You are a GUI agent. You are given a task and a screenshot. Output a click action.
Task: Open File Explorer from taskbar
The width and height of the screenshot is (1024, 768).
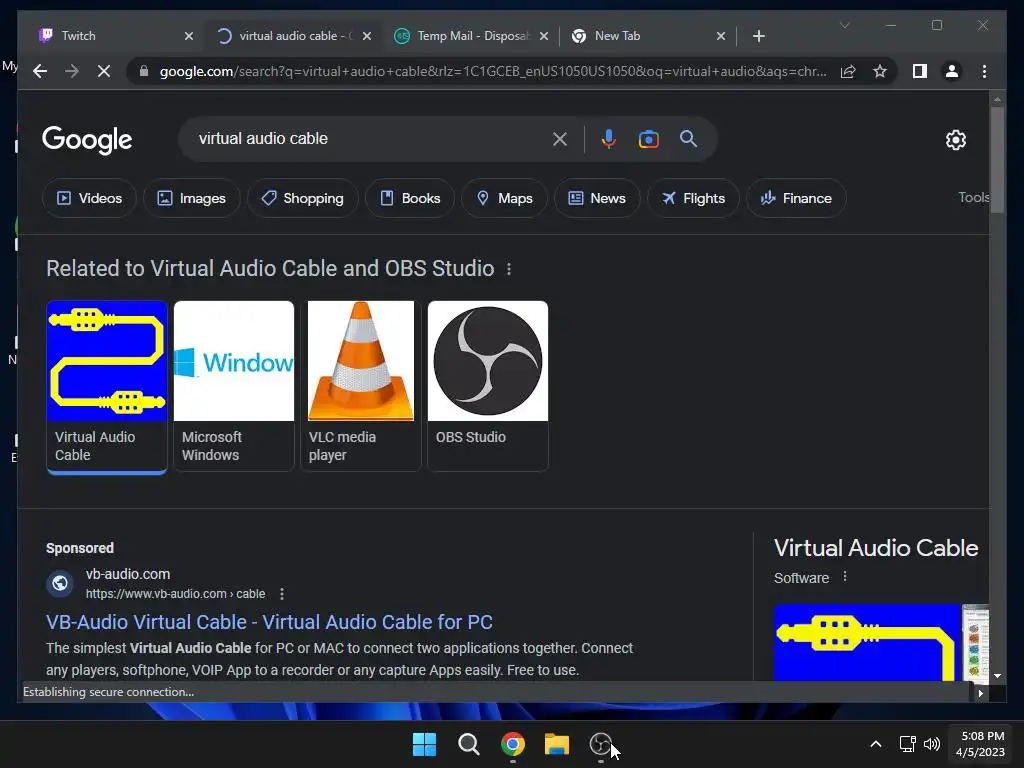tap(557, 744)
